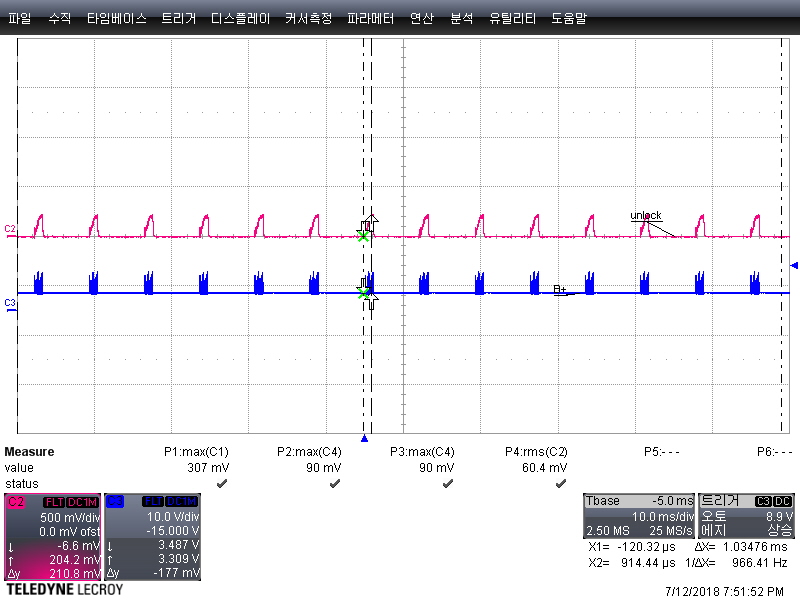The width and height of the screenshot is (800, 600).
Task: Open the 수직 menu
Action: 60,19
